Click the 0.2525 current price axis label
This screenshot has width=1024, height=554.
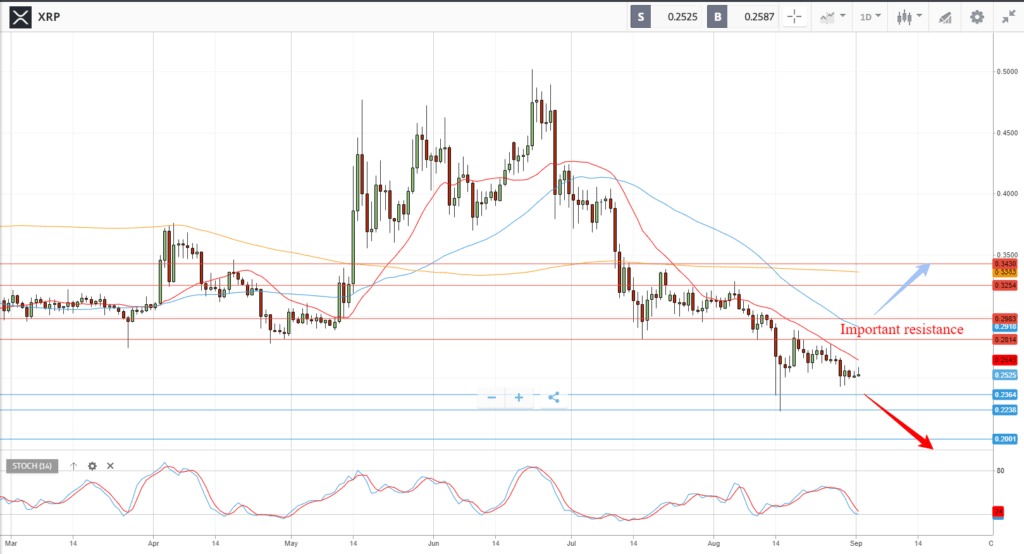click(x=1005, y=375)
